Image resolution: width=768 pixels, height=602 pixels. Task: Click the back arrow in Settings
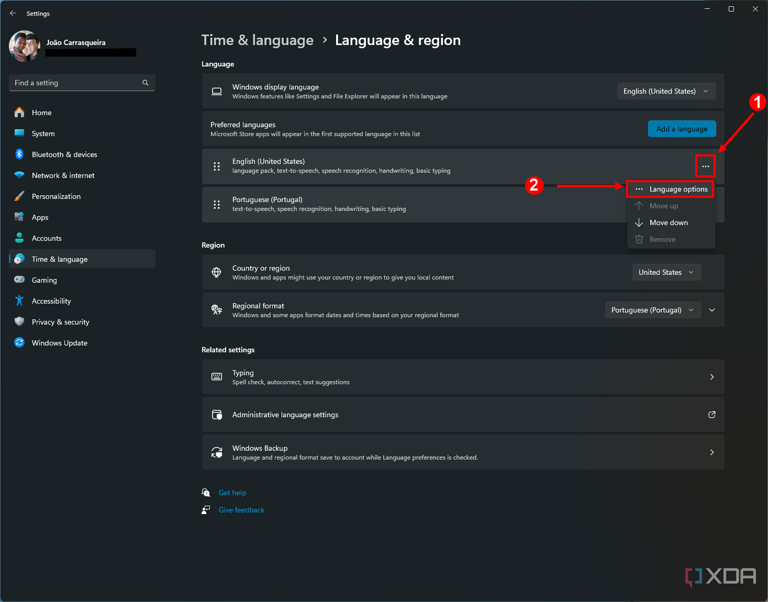(x=13, y=14)
